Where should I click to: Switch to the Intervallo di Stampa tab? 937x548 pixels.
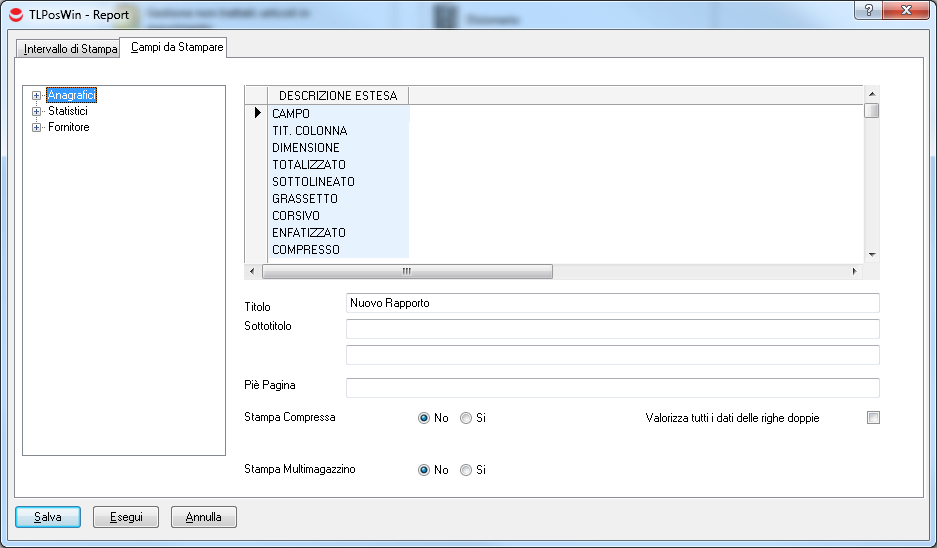[x=70, y=49]
